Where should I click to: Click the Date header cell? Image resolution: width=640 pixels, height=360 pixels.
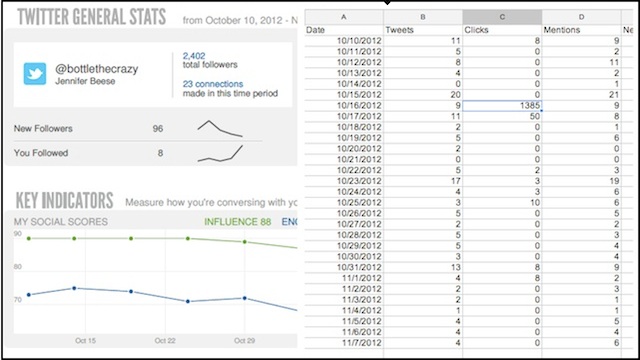coord(344,30)
